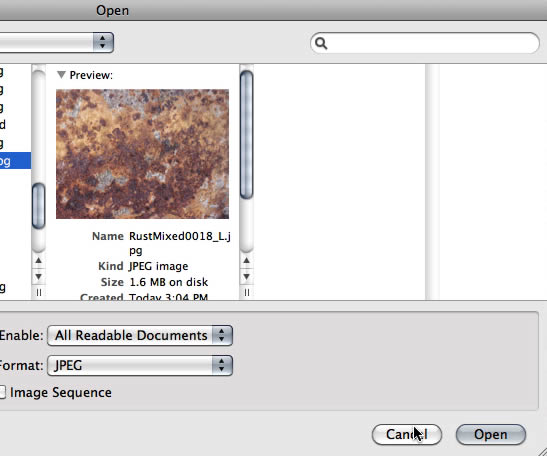Click the Open button
Viewport: 547px width, 456px height.
[x=490, y=434]
